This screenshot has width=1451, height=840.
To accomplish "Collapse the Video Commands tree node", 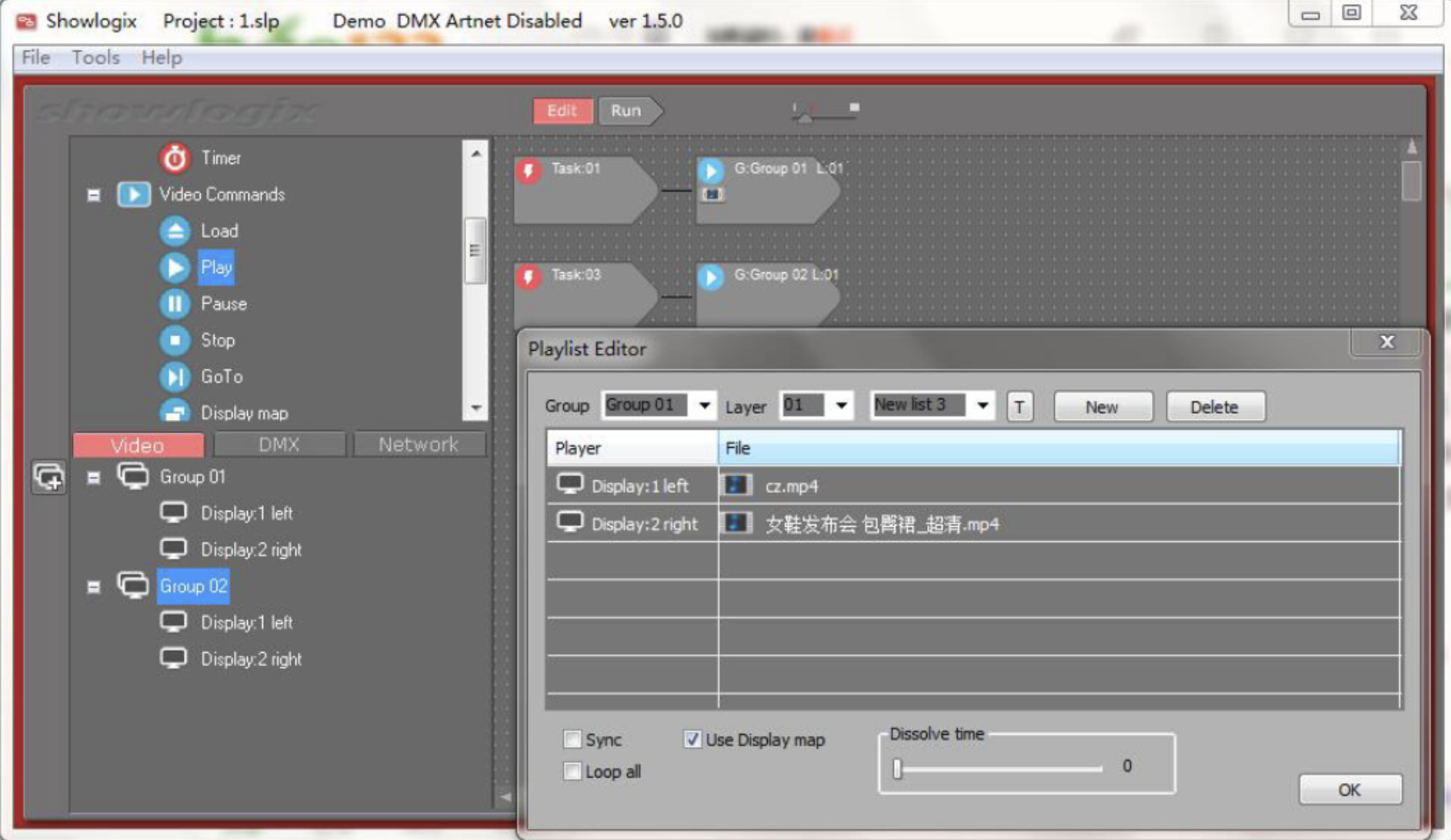I will click(x=94, y=195).
